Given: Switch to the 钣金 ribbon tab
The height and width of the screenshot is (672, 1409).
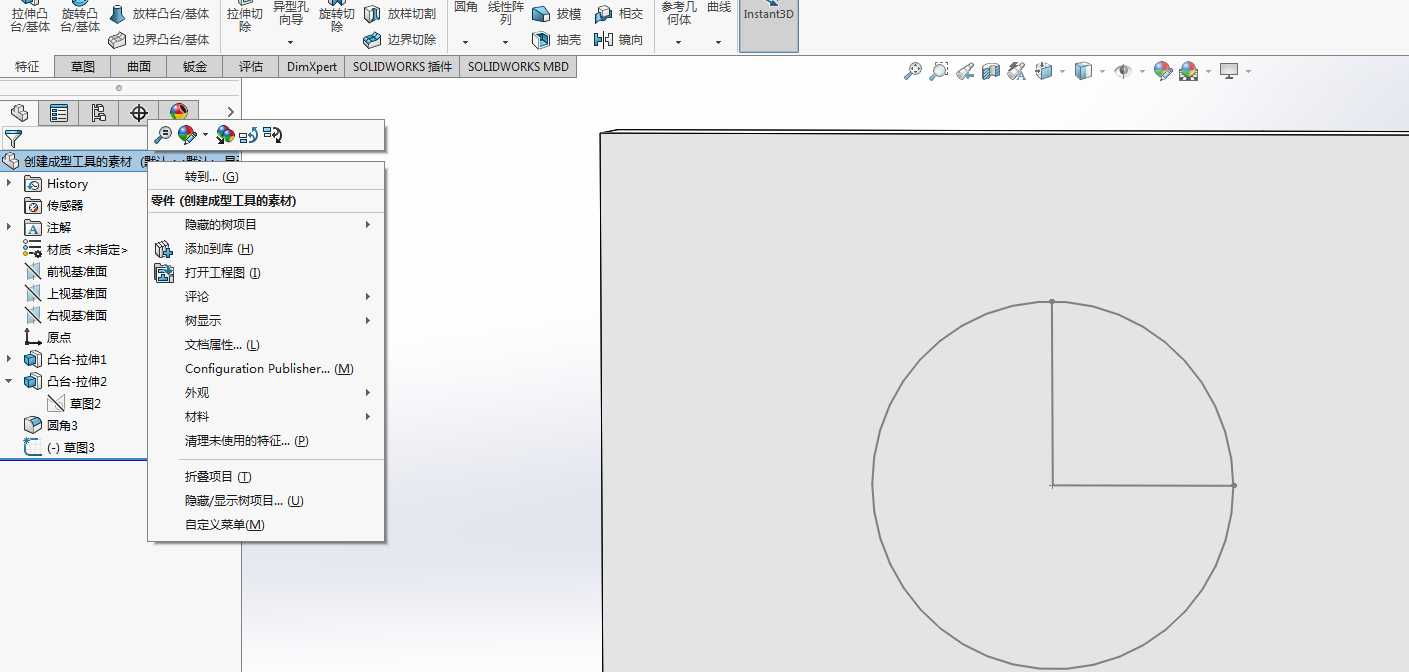Looking at the screenshot, I should click(x=195, y=67).
